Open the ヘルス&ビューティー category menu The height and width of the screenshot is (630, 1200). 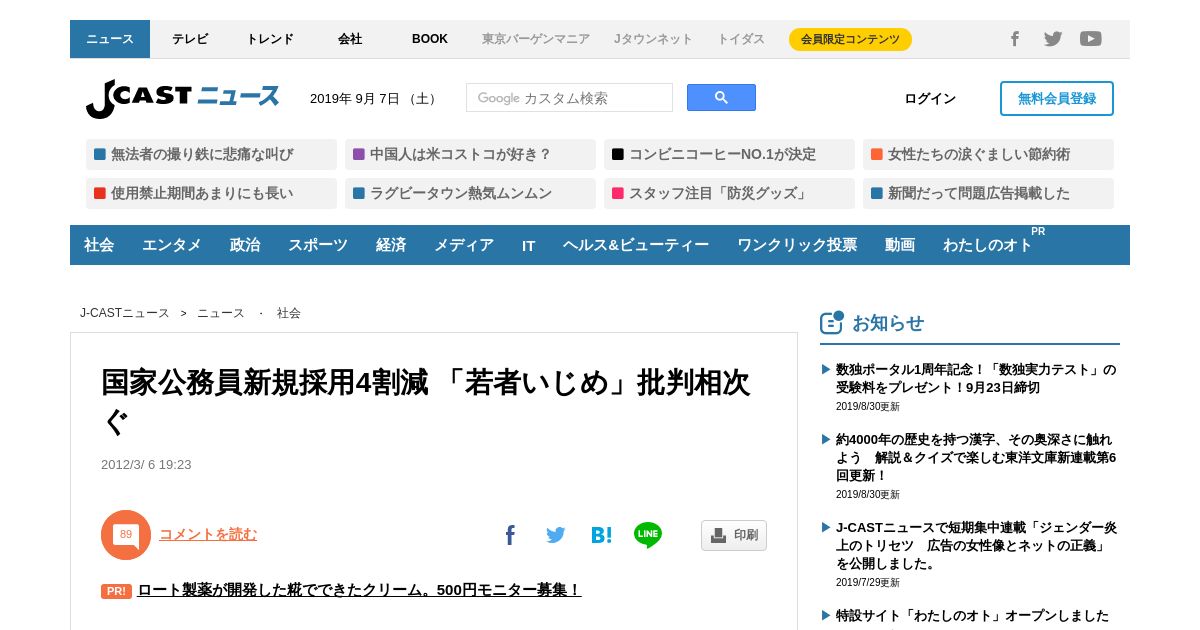click(636, 245)
